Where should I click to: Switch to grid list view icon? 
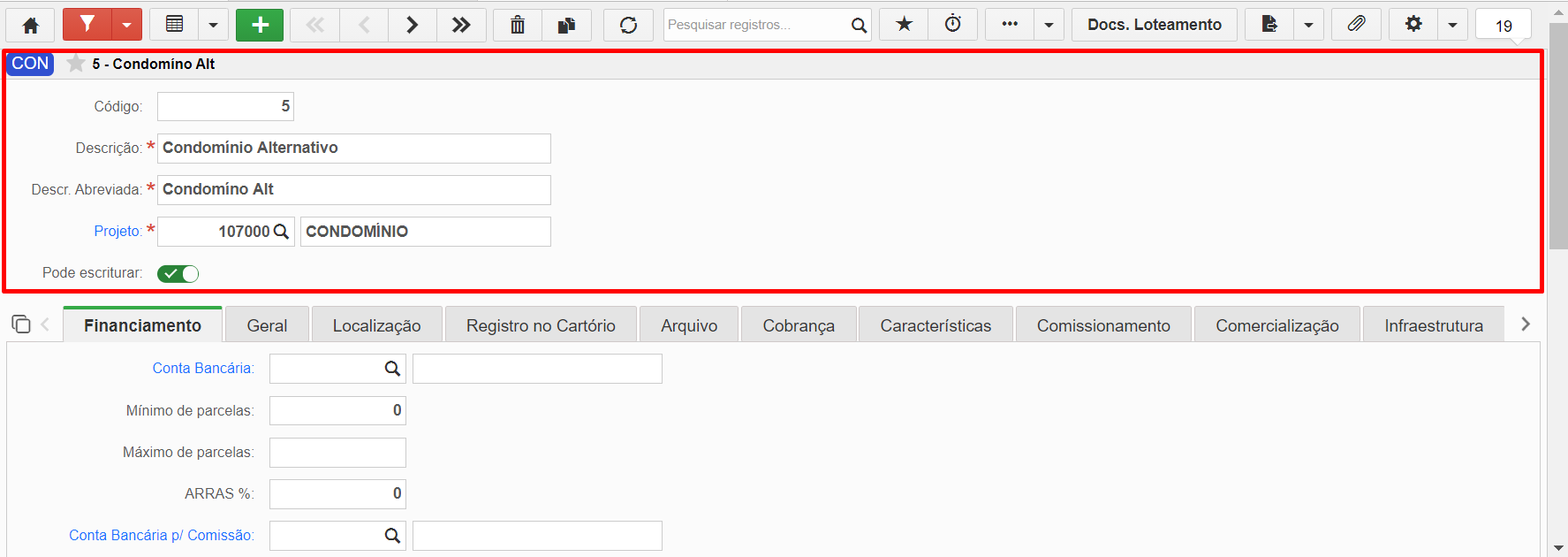tap(175, 25)
